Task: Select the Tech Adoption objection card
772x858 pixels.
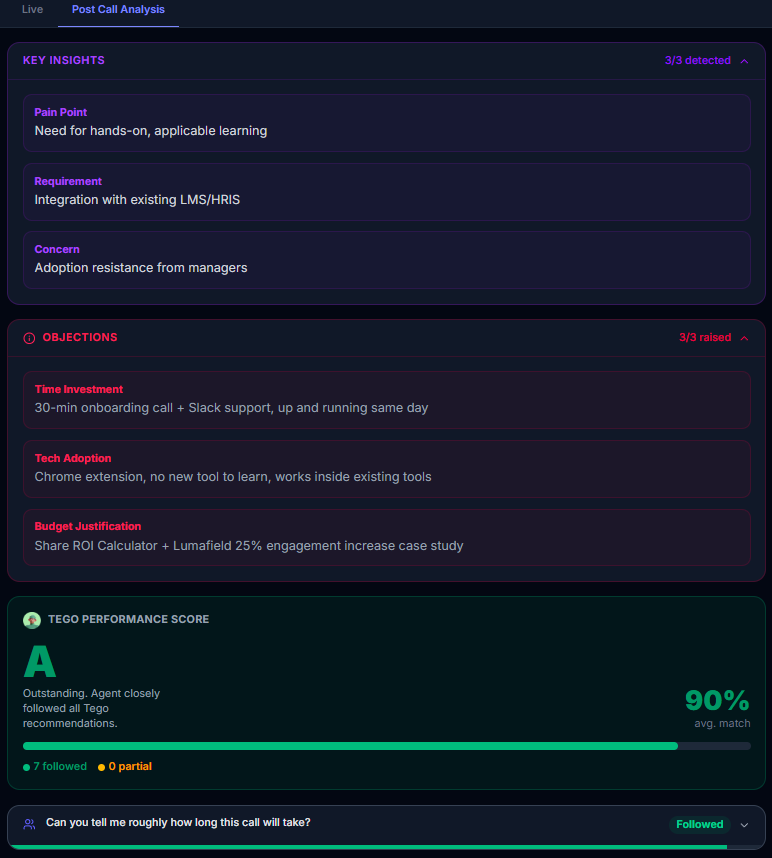Action: click(386, 468)
